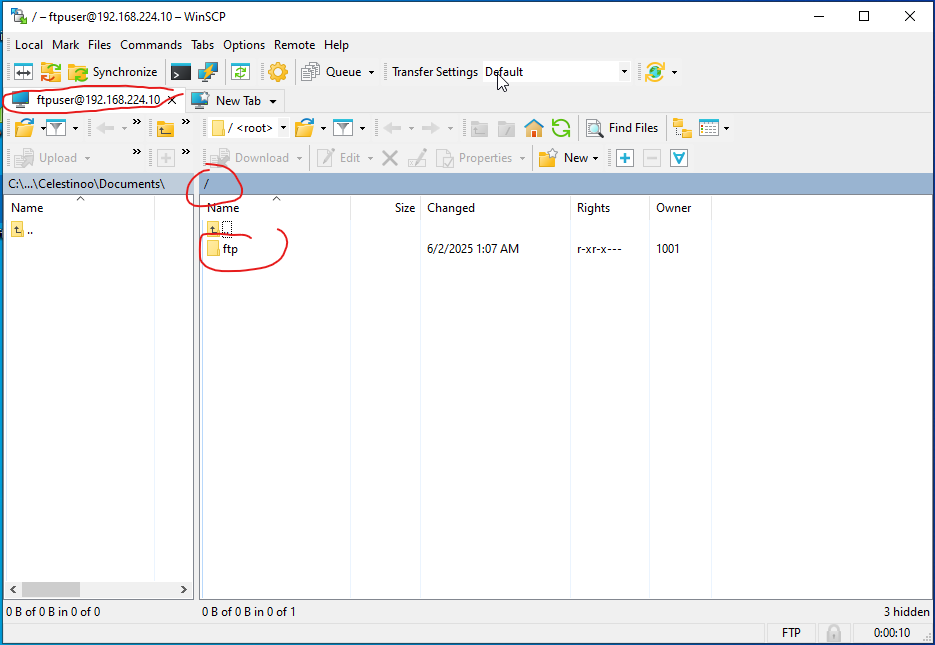Toggle the remote directory tree panel
This screenshot has width=935, height=645.
tap(682, 128)
